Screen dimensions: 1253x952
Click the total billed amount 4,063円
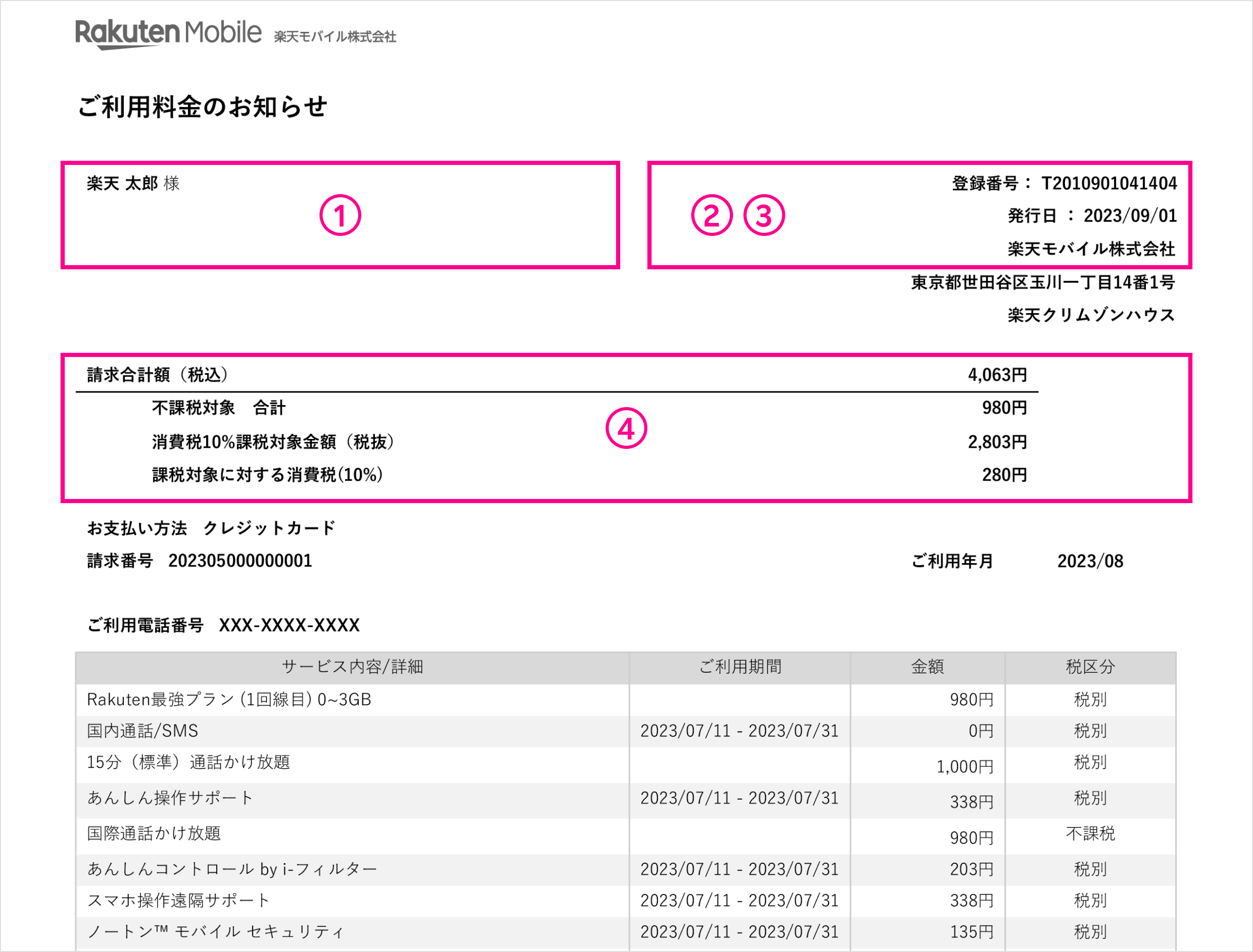click(x=997, y=375)
